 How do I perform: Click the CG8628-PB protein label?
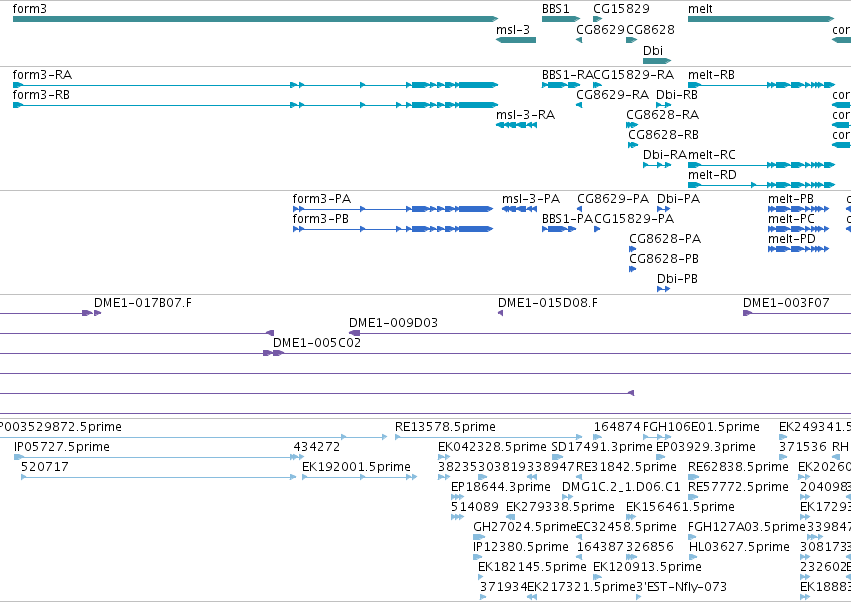664,259
